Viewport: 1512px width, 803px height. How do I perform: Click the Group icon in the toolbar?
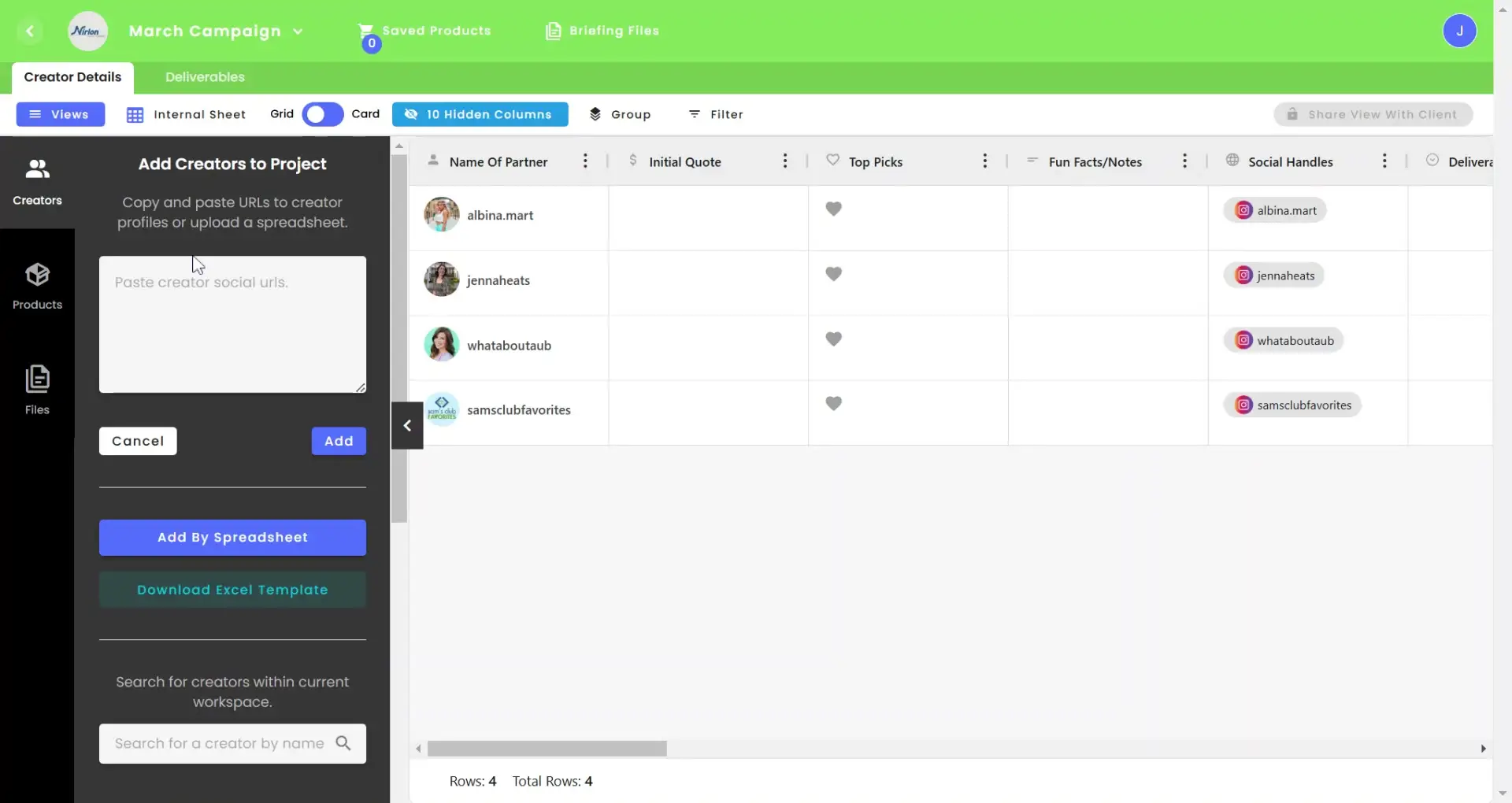point(595,114)
